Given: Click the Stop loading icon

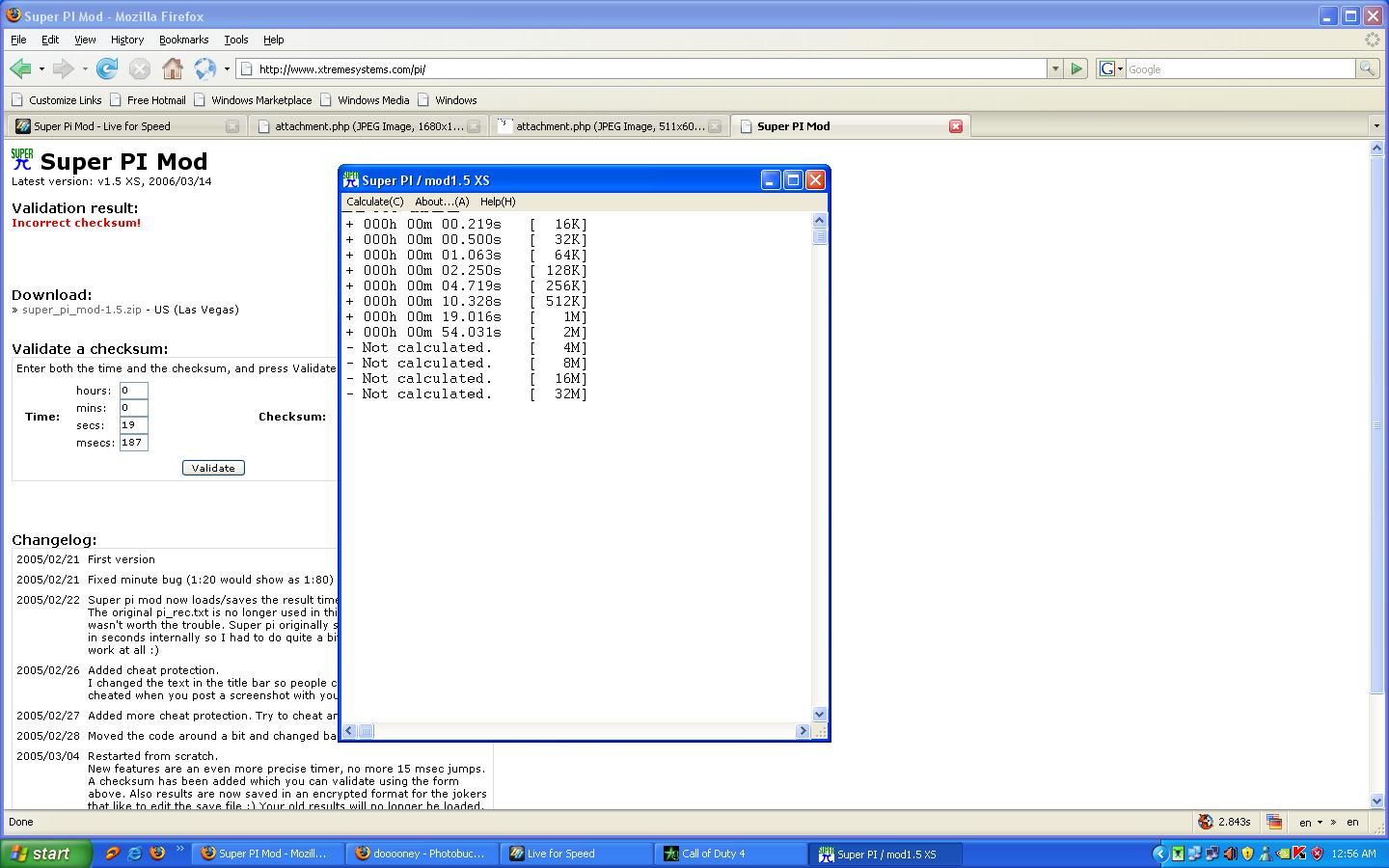Looking at the screenshot, I should point(140,68).
